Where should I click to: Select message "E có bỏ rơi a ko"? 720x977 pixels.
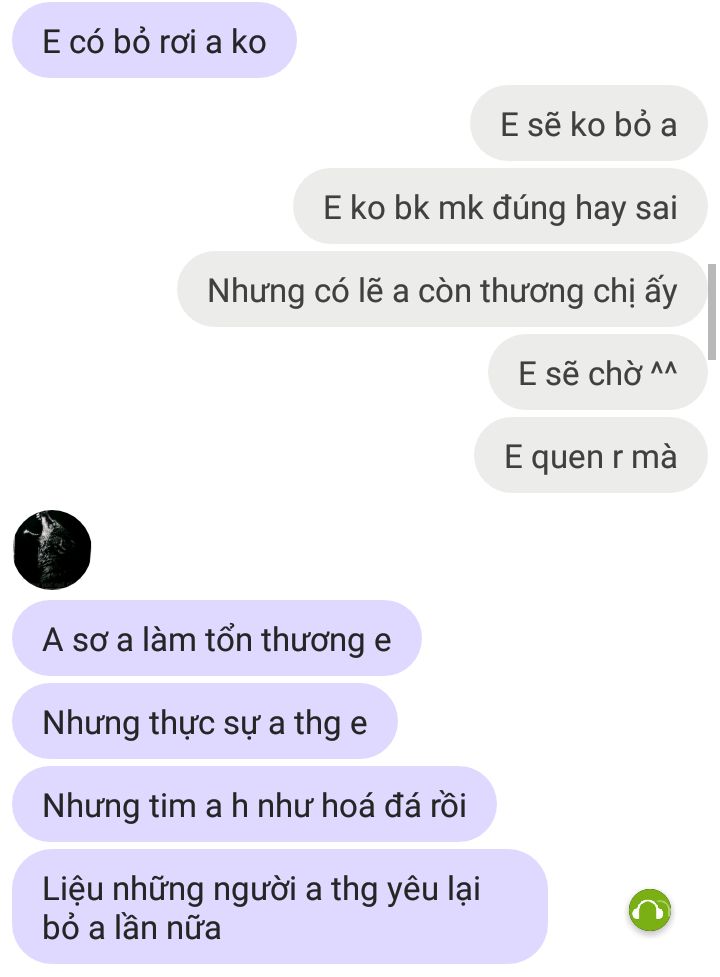point(154,41)
